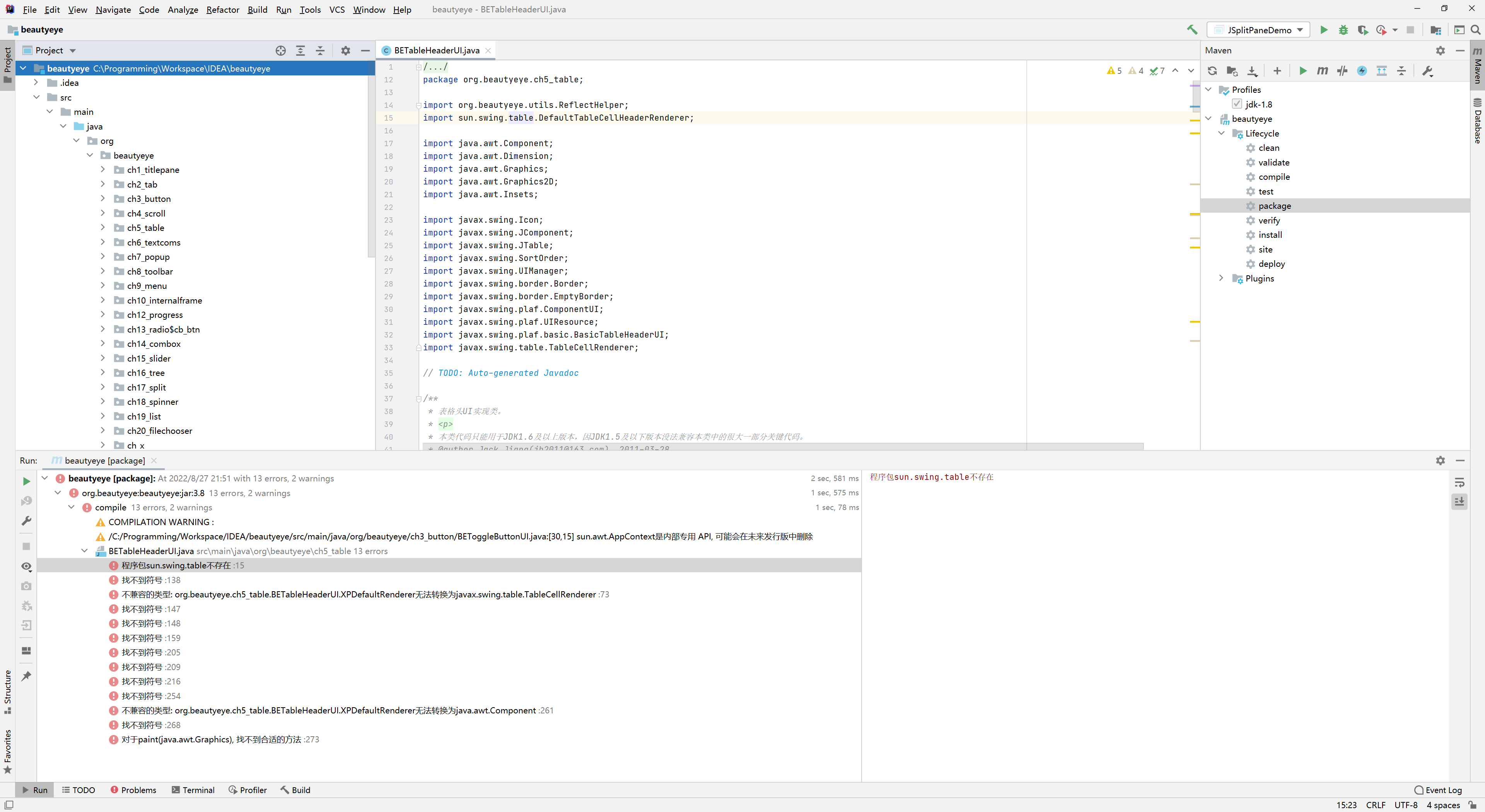Collapse all in Project panel
The width and height of the screenshot is (1485, 812).
coord(320,51)
